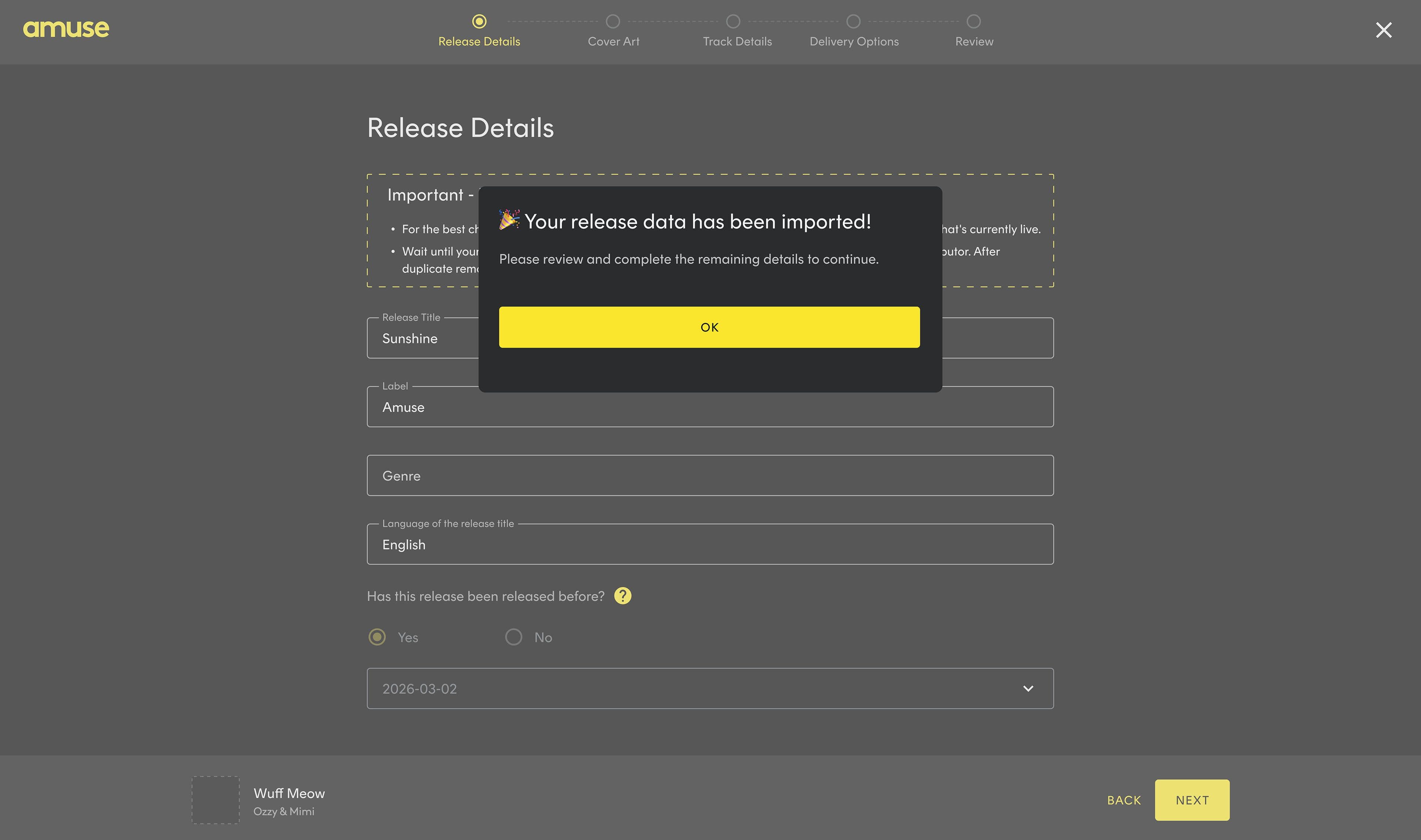
Task: Click the empty cover art placeholder thumbnail
Action: [215, 800]
